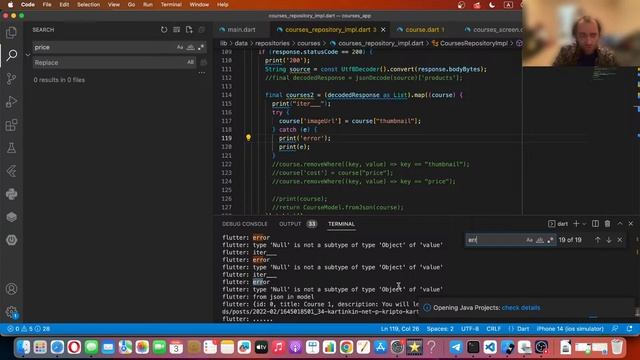Open Visual Studio Code from the dock
640x360 pixels.
490,347
